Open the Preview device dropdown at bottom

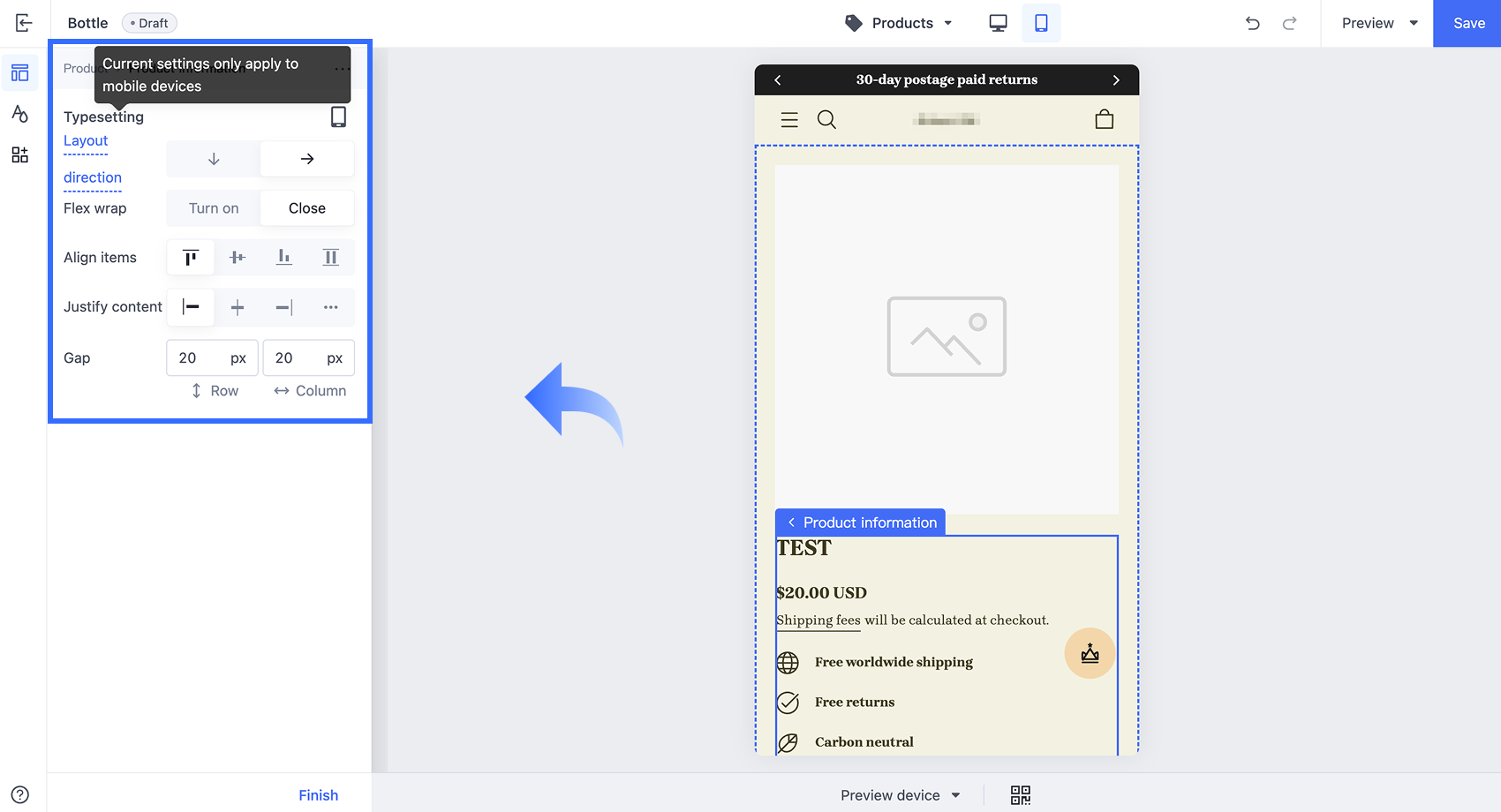tap(898, 794)
